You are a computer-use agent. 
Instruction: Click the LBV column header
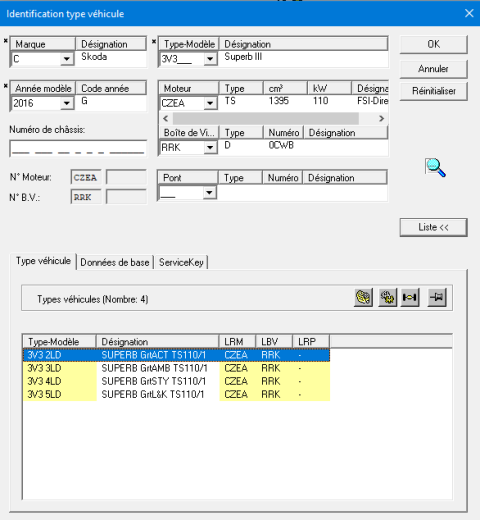(274, 342)
